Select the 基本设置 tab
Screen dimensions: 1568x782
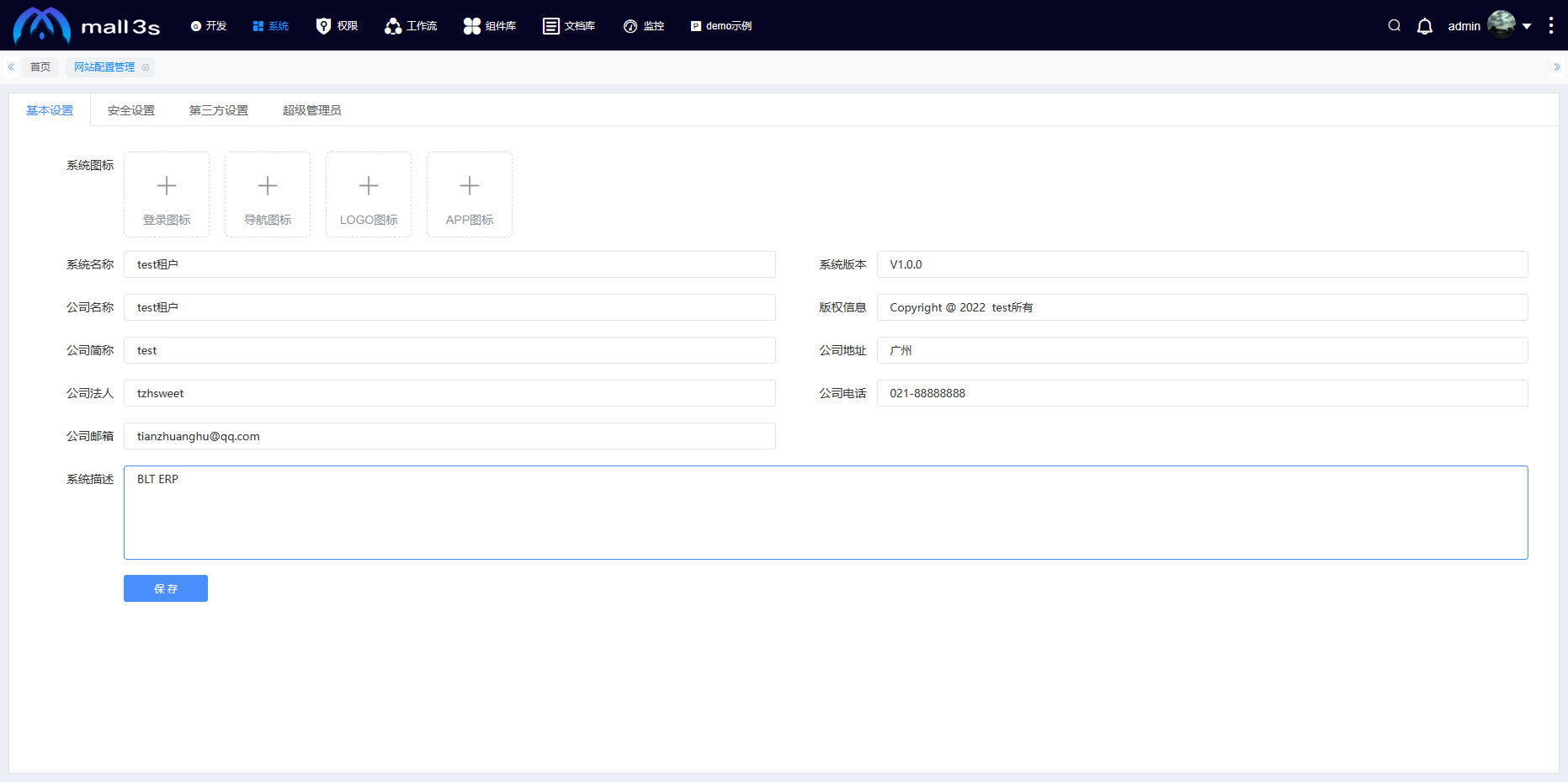coord(50,110)
